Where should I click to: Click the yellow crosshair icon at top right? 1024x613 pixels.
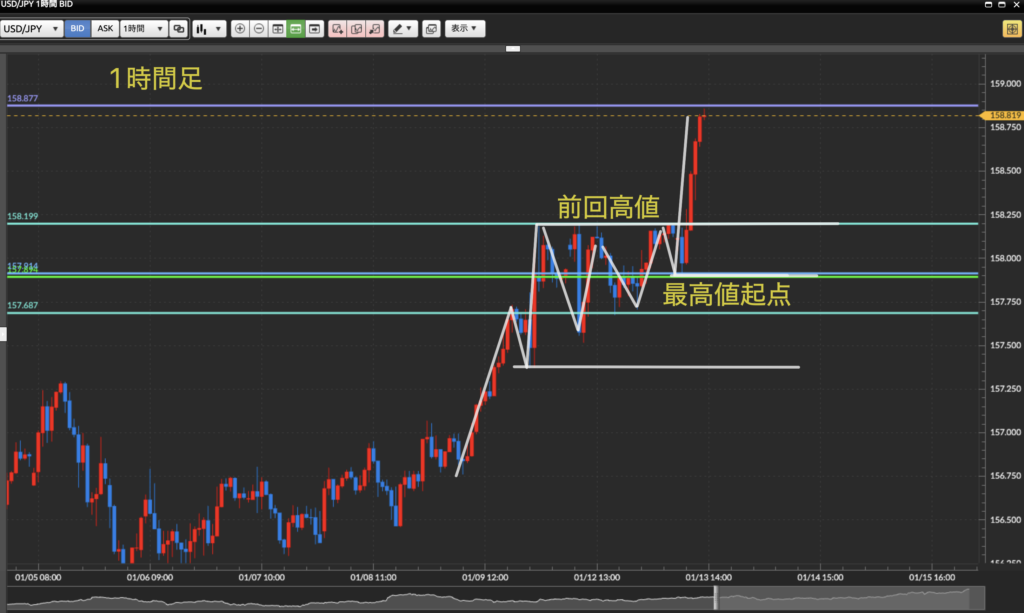coord(1010,29)
